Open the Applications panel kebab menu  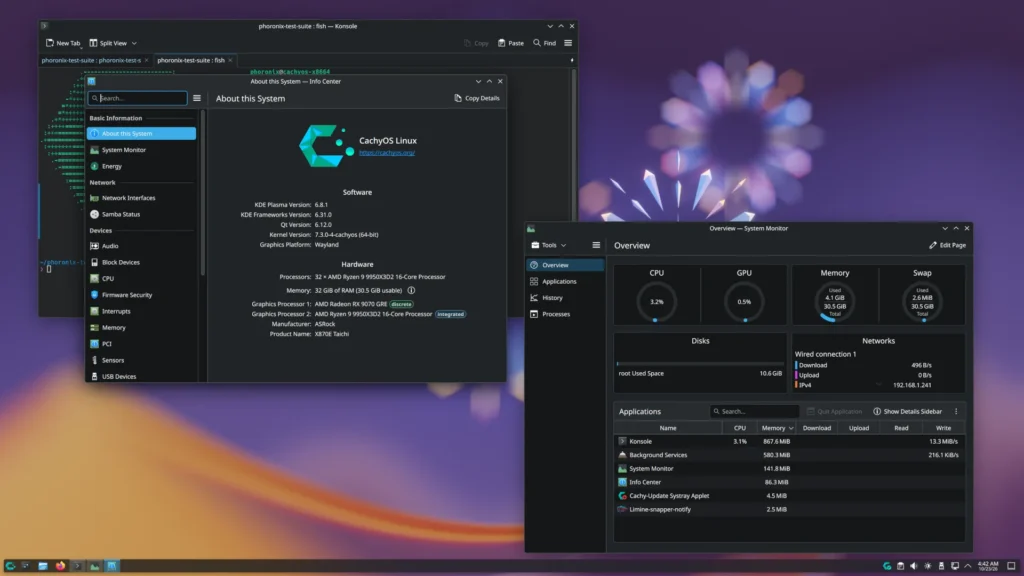956,411
